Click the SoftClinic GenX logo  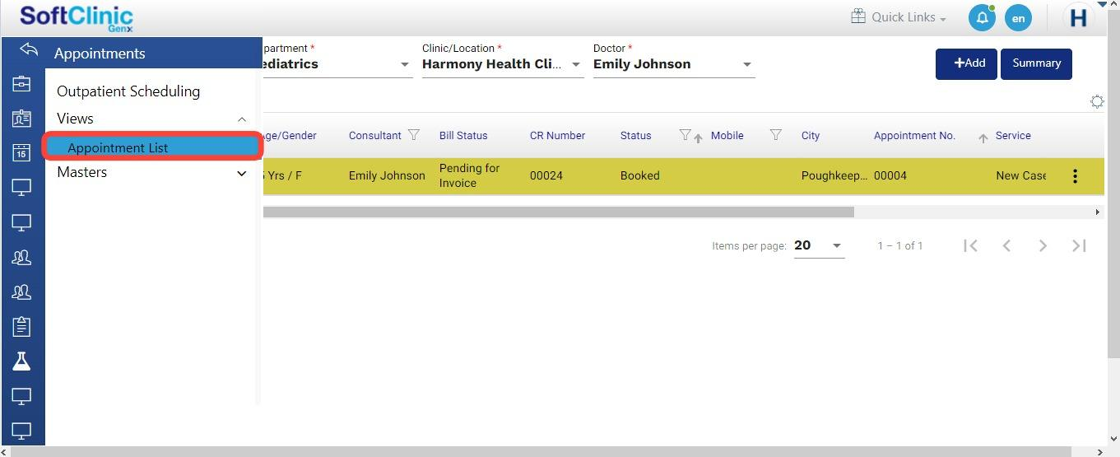pyautogui.click(x=76, y=18)
